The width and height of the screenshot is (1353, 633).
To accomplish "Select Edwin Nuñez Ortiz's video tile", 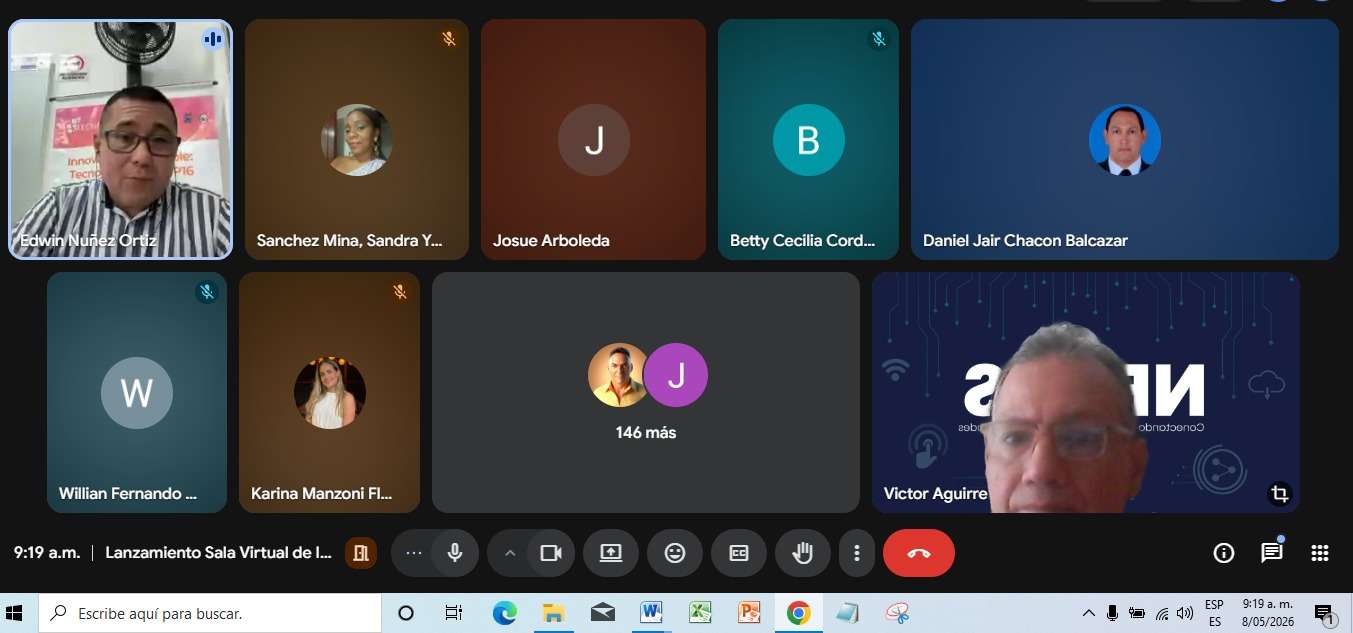I will [x=121, y=140].
